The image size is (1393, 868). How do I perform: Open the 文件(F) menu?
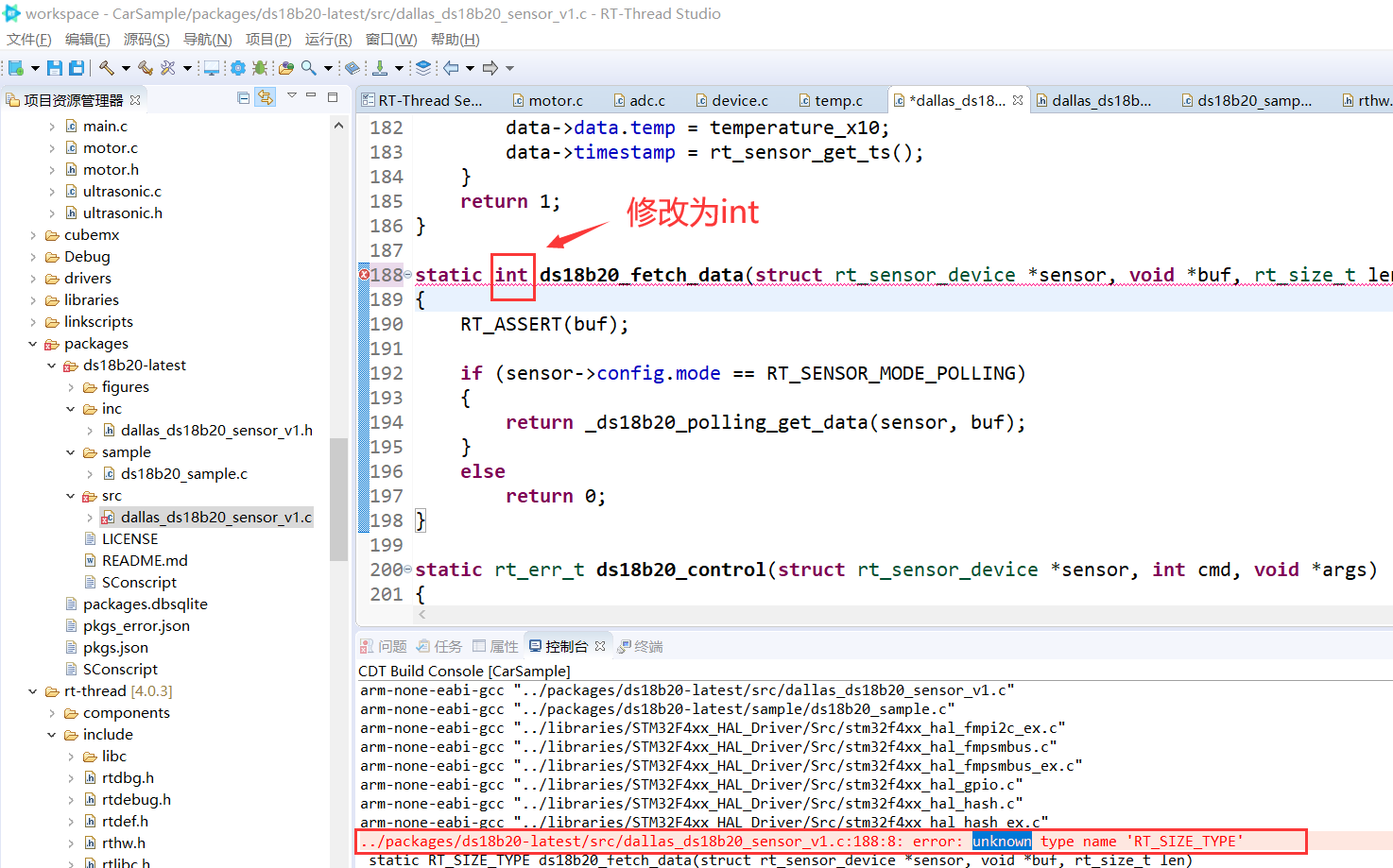[29, 39]
